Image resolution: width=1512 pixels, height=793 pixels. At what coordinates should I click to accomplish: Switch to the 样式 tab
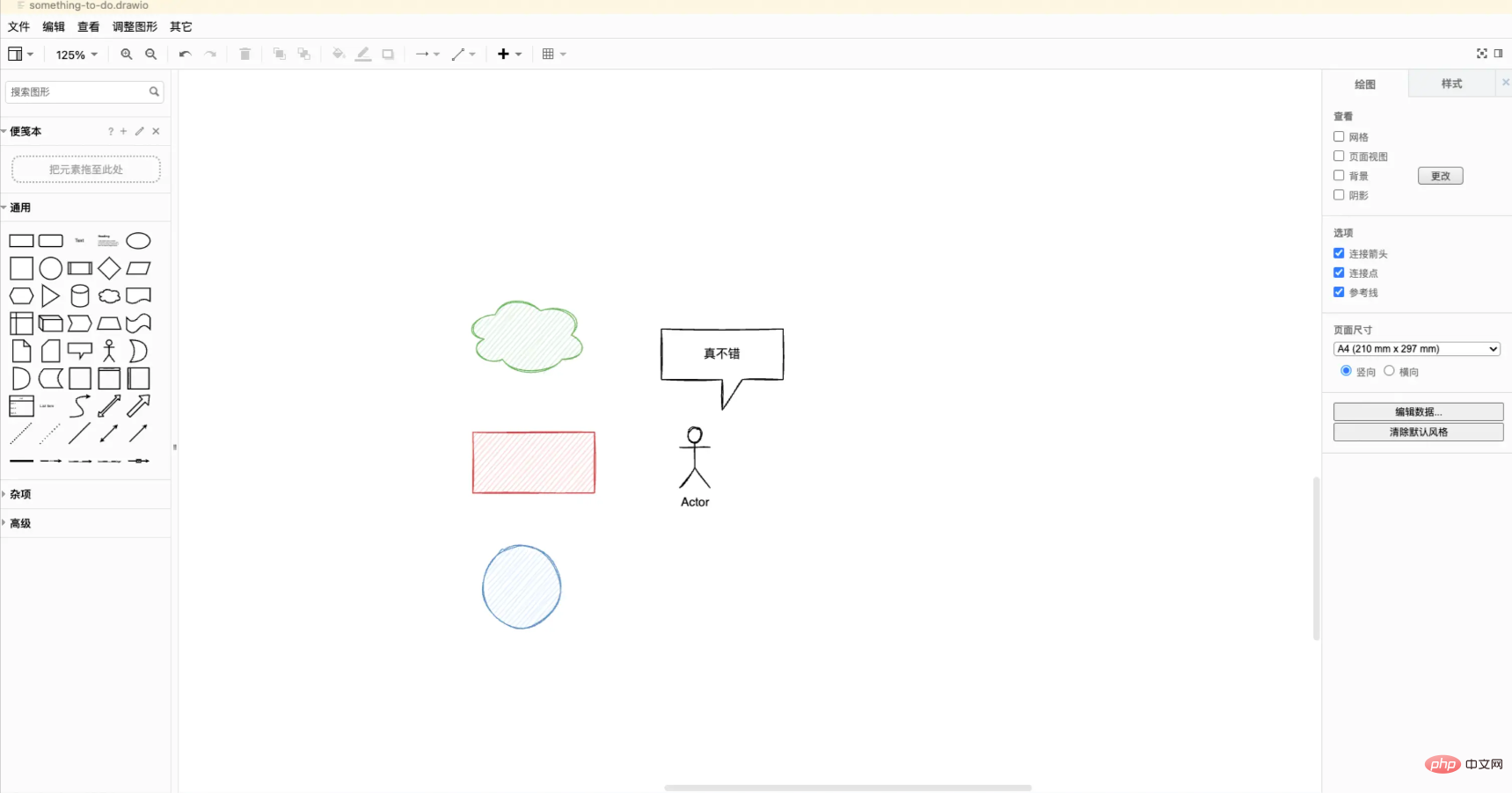(x=1452, y=83)
